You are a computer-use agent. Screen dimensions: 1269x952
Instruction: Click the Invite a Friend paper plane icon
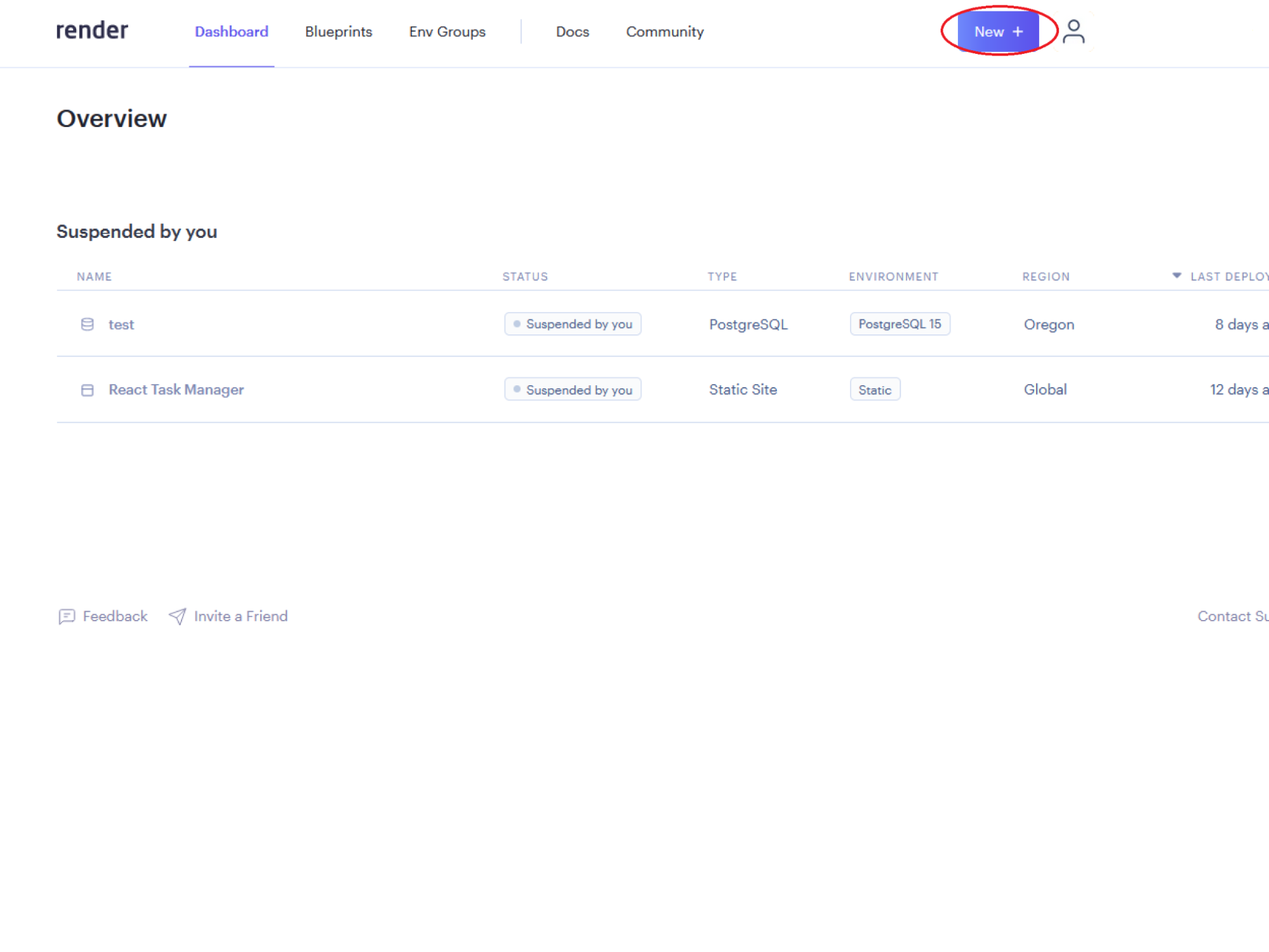tap(177, 616)
